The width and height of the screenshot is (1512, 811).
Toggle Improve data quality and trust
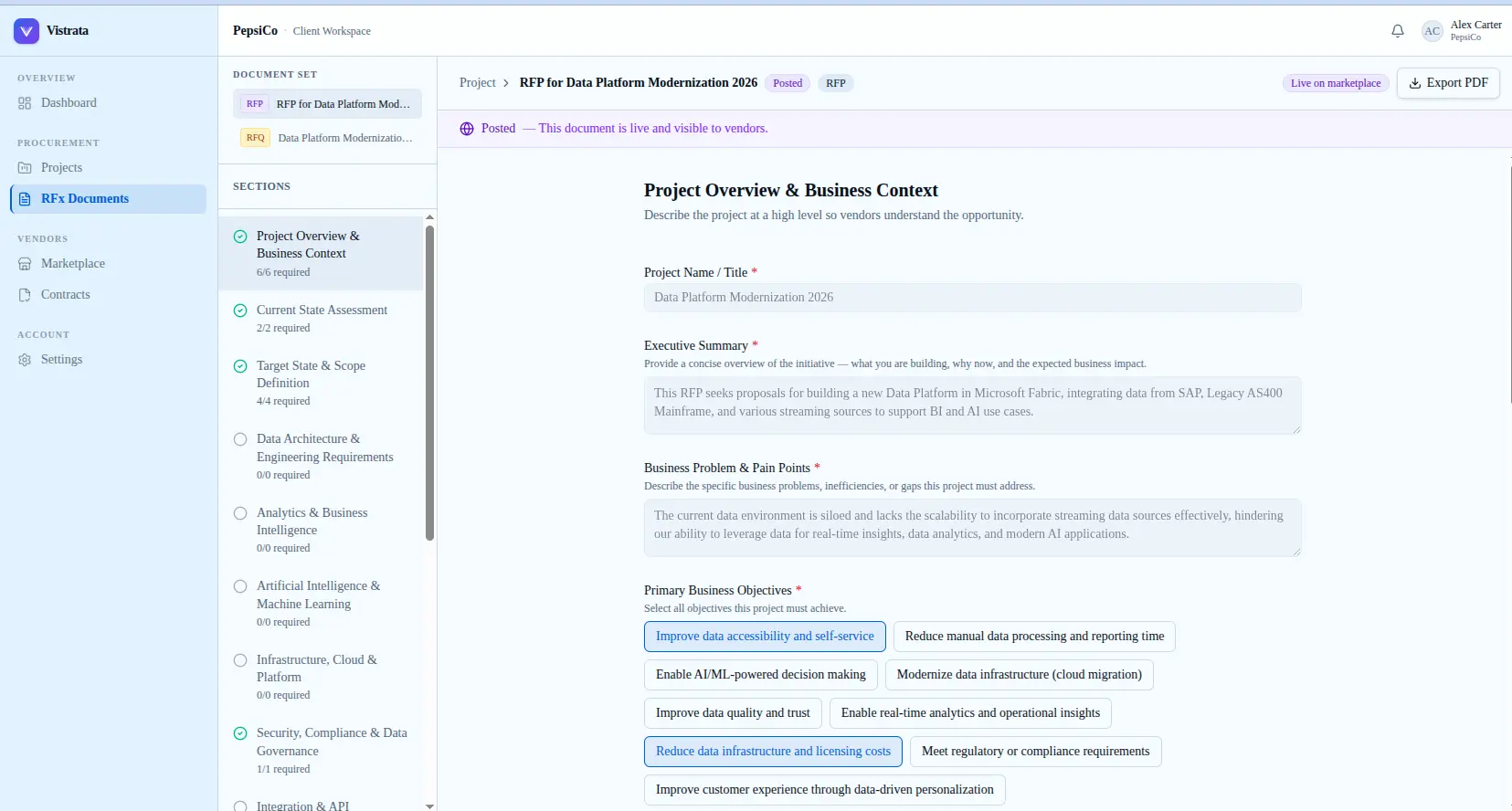733,713
